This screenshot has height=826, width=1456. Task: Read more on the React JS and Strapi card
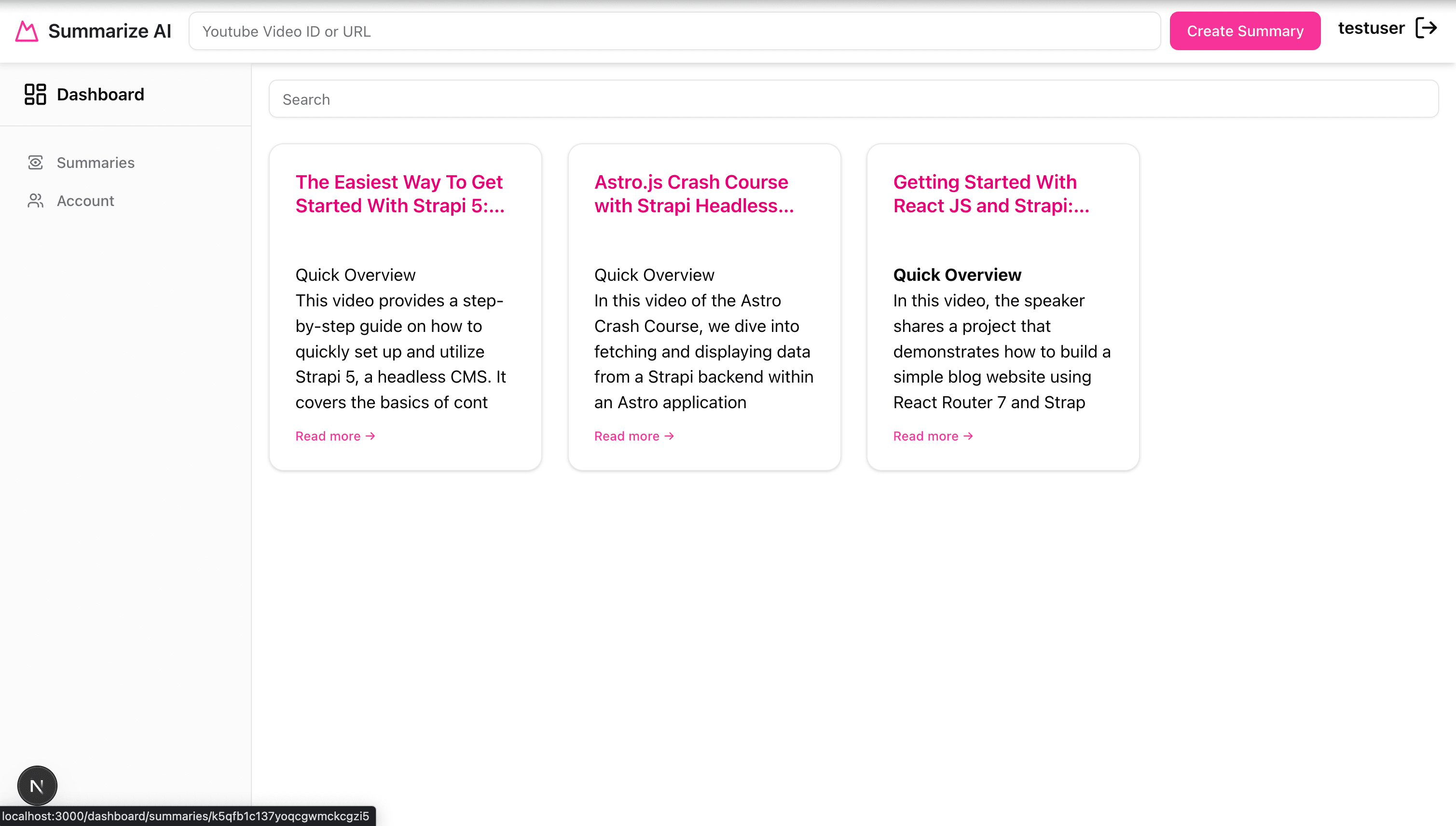tap(933, 436)
